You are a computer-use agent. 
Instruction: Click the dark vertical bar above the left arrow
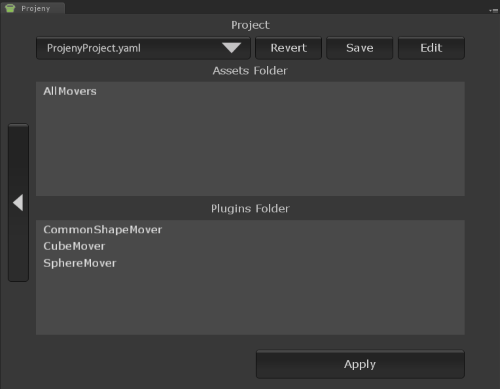point(18,158)
